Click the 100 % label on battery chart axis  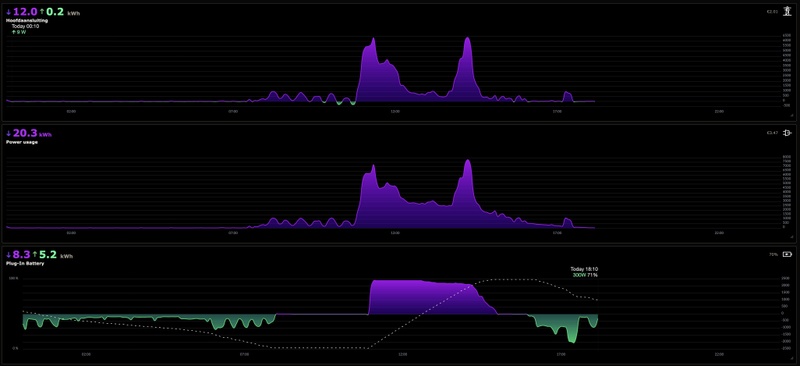click(x=12, y=279)
